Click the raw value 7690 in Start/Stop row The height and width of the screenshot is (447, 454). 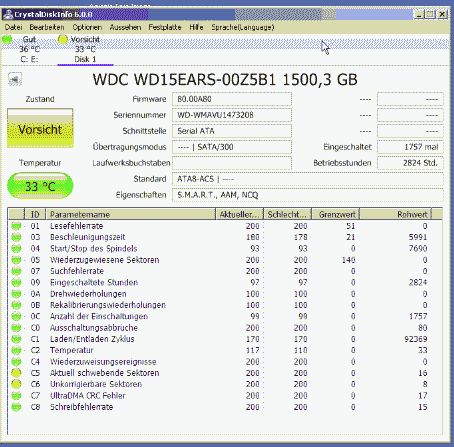tap(418, 249)
